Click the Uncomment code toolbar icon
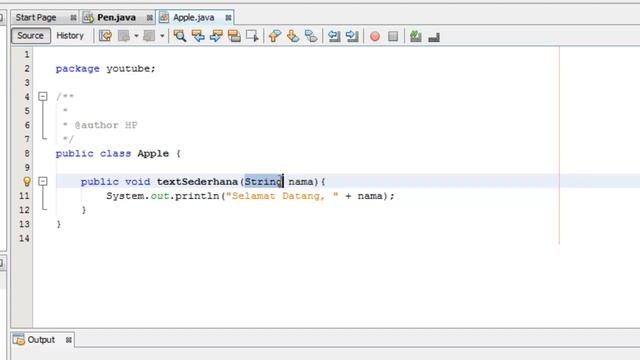This screenshot has width=640, height=360. pyautogui.click(x=434, y=37)
